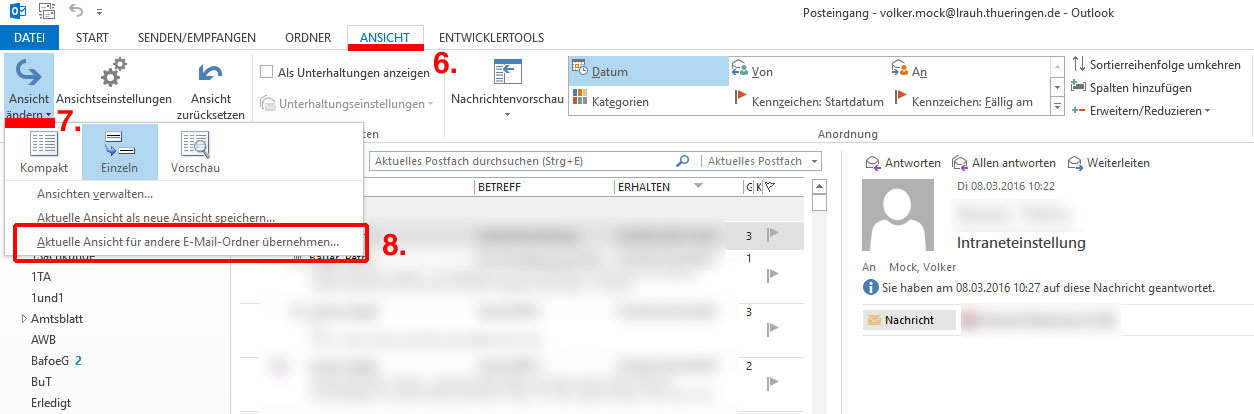The image size is (1254, 414).
Task: Open the BafoeG folder
Action: point(50,360)
